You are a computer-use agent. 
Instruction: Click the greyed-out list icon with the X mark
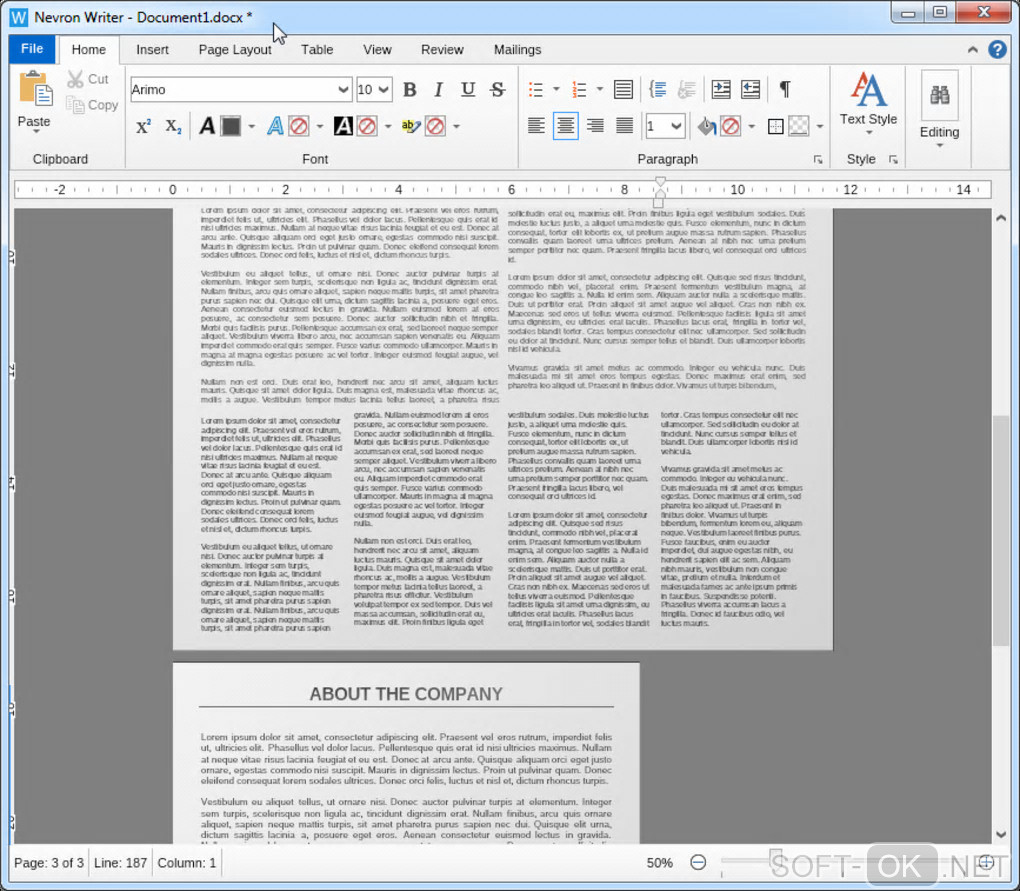coord(687,89)
